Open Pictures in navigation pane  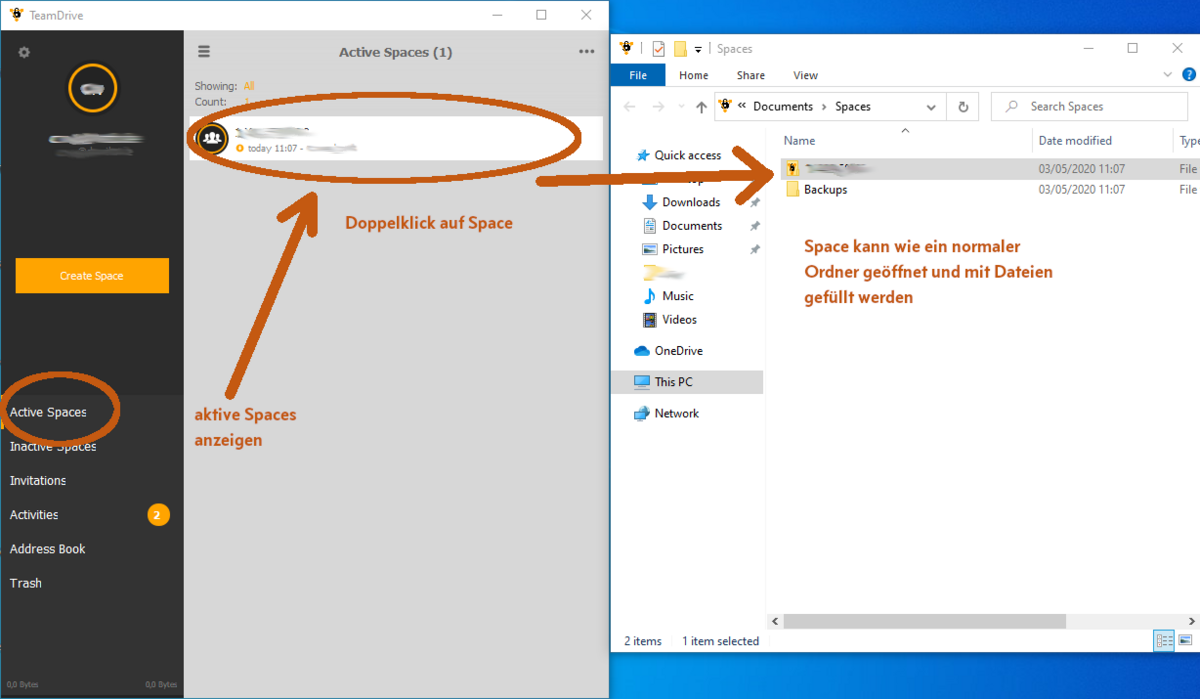[683, 249]
